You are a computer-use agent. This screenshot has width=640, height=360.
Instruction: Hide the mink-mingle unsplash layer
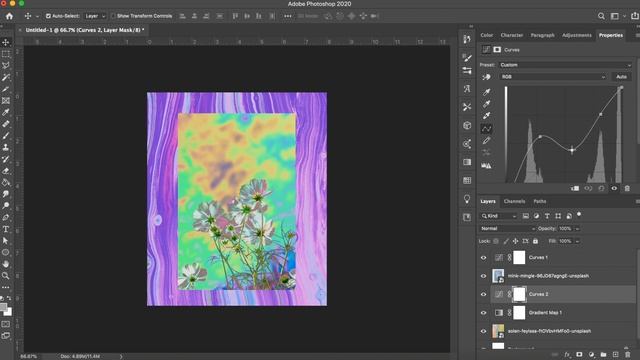484,276
